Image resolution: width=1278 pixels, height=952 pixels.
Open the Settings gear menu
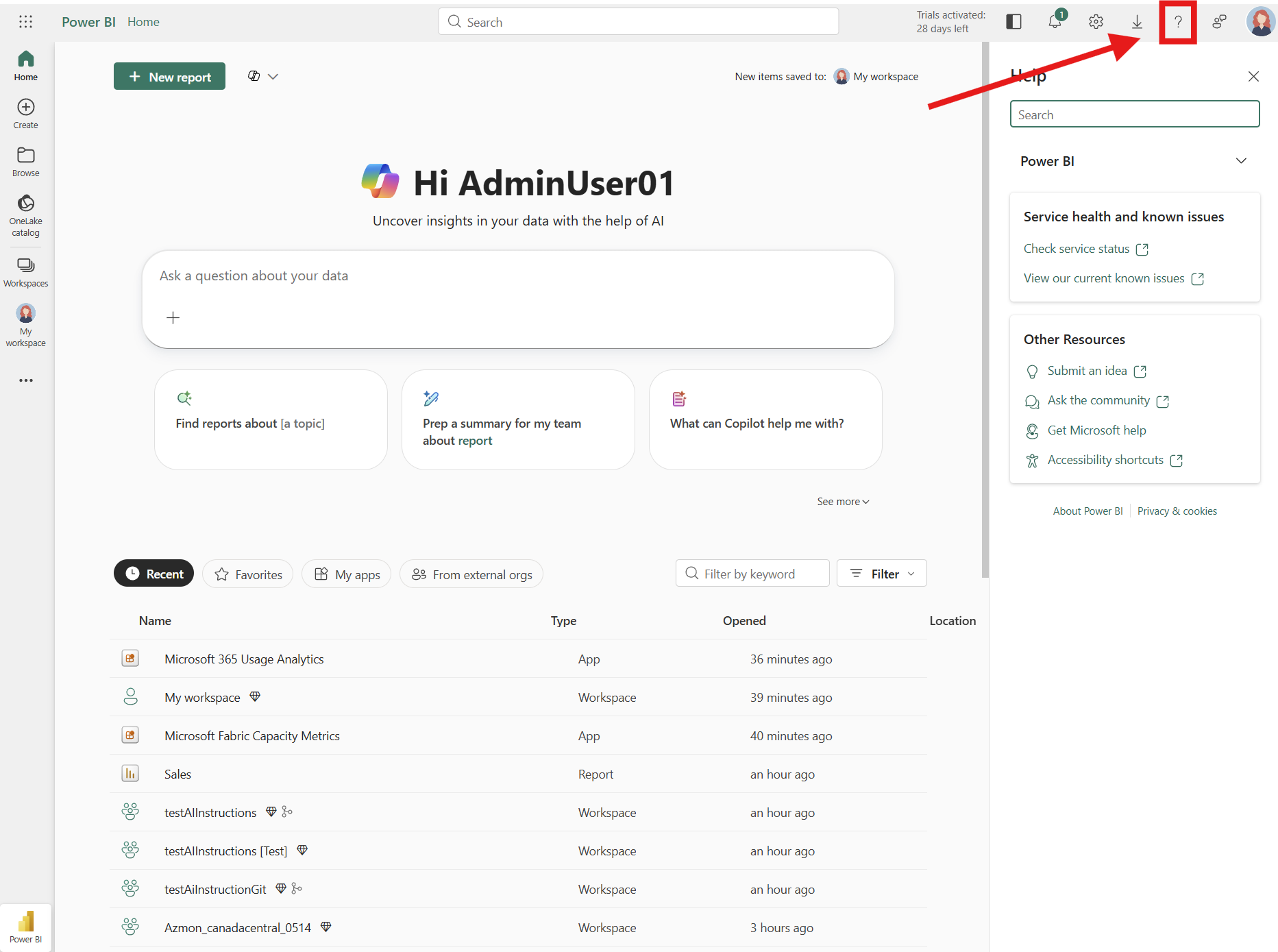point(1096,22)
